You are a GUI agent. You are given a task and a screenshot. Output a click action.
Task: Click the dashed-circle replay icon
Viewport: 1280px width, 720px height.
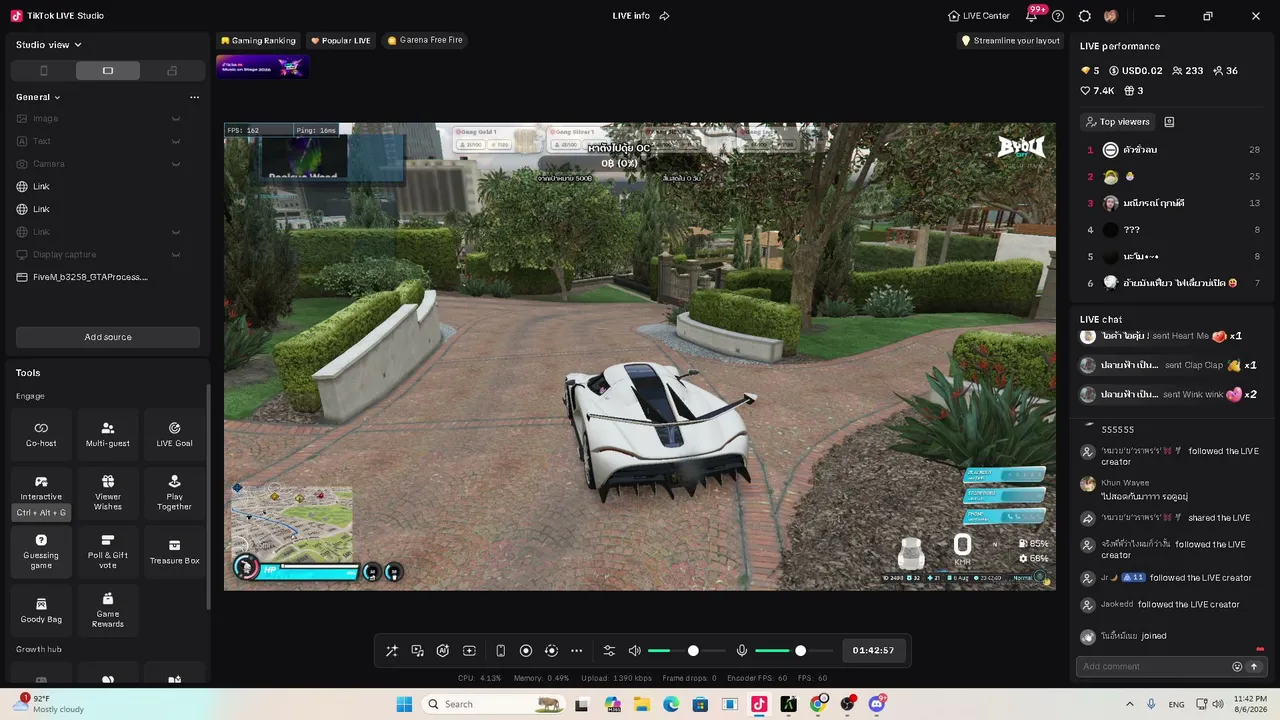click(x=551, y=651)
